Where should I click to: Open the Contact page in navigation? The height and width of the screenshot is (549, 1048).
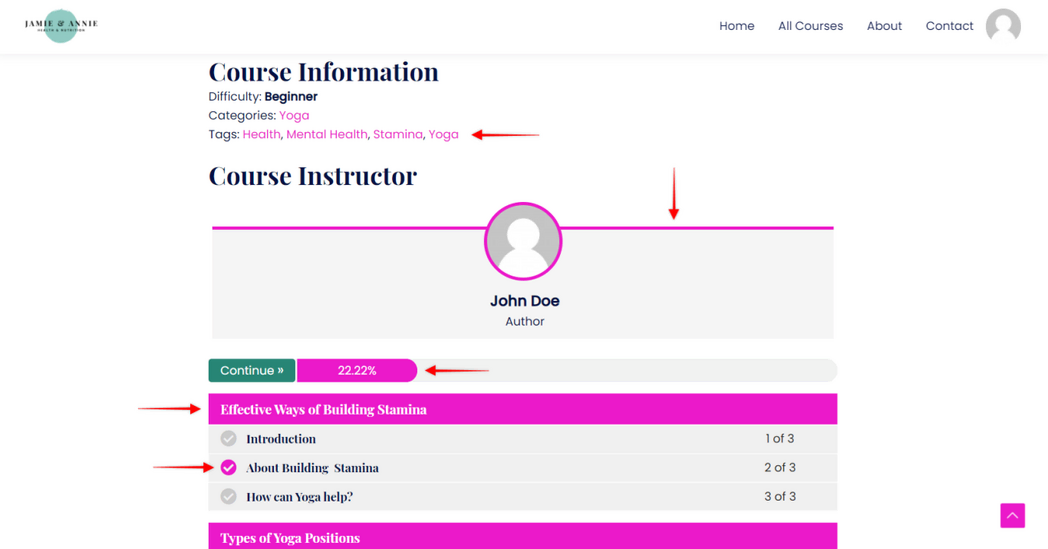point(949,26)
